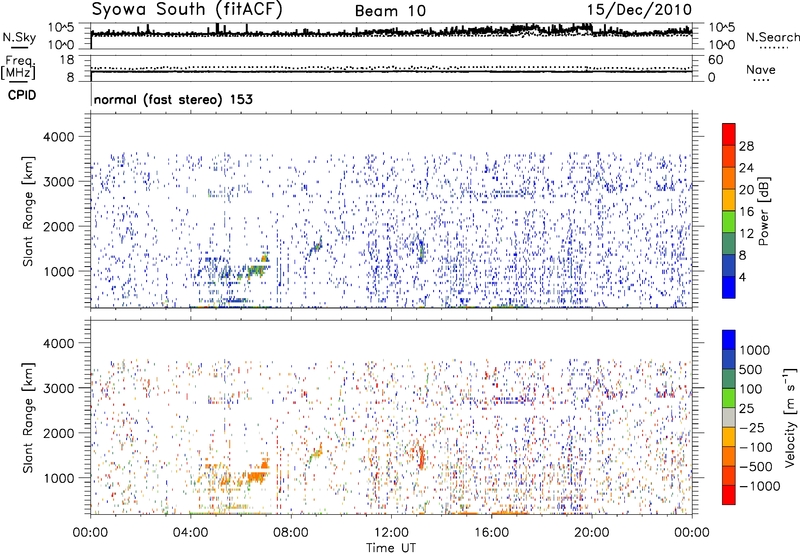Pick the Velocity segment between -100 and -500
The width and height of the screenshot is (800, 554).
tap(729, 456)
